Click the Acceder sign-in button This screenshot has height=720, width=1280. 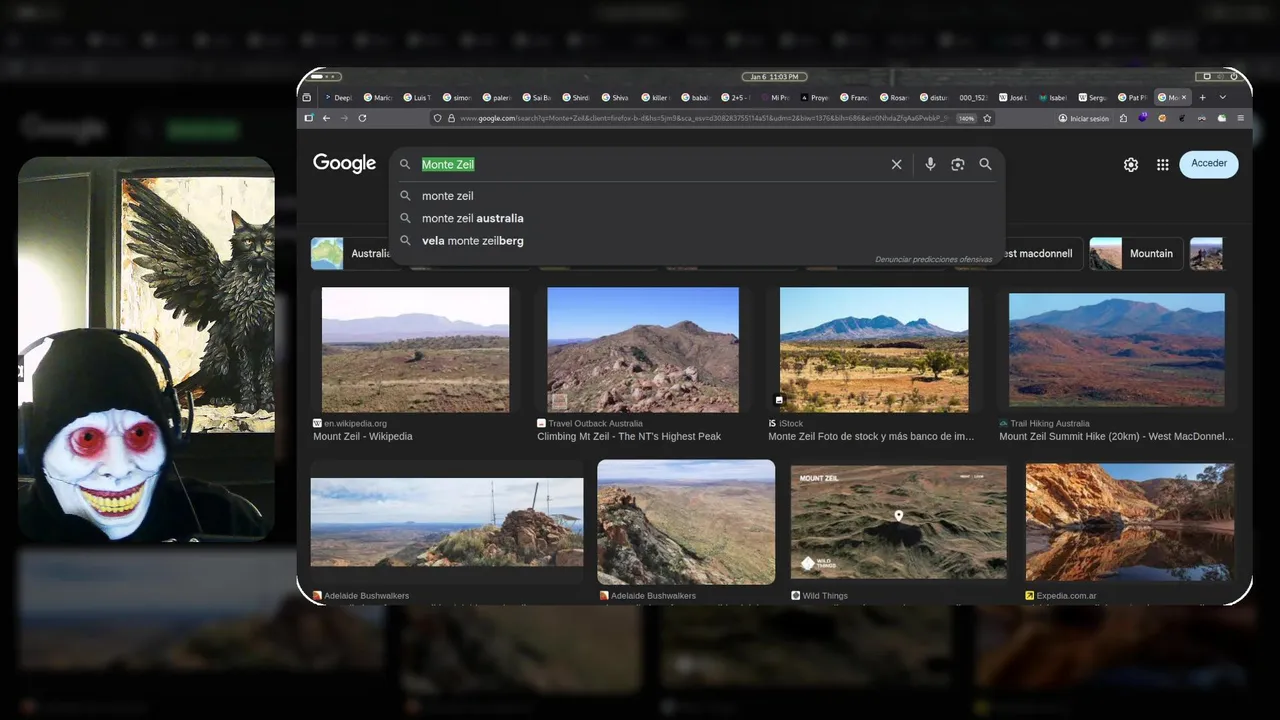point(1209,164)
